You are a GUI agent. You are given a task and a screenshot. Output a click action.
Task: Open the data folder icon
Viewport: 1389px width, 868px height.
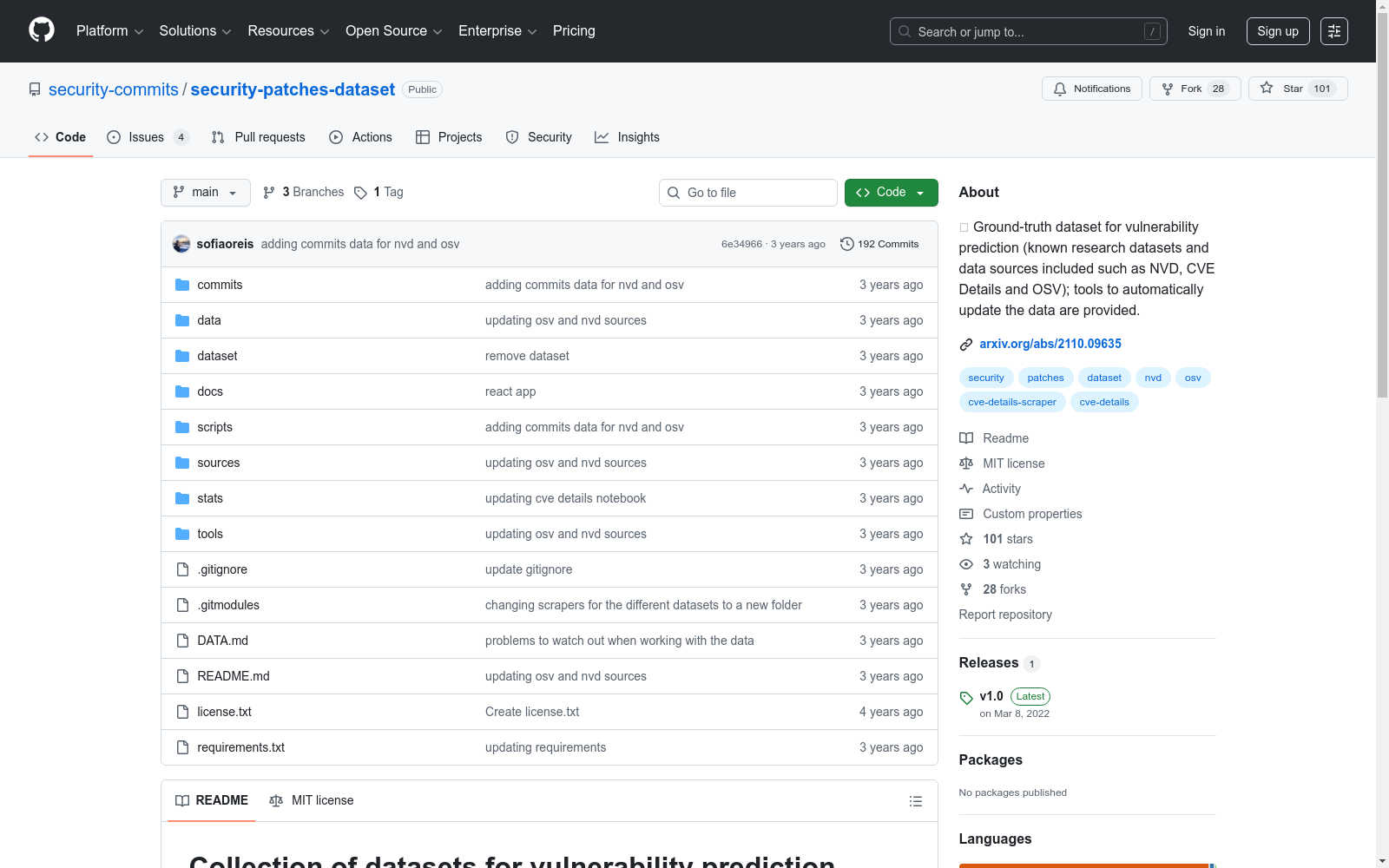click(182, 320)
